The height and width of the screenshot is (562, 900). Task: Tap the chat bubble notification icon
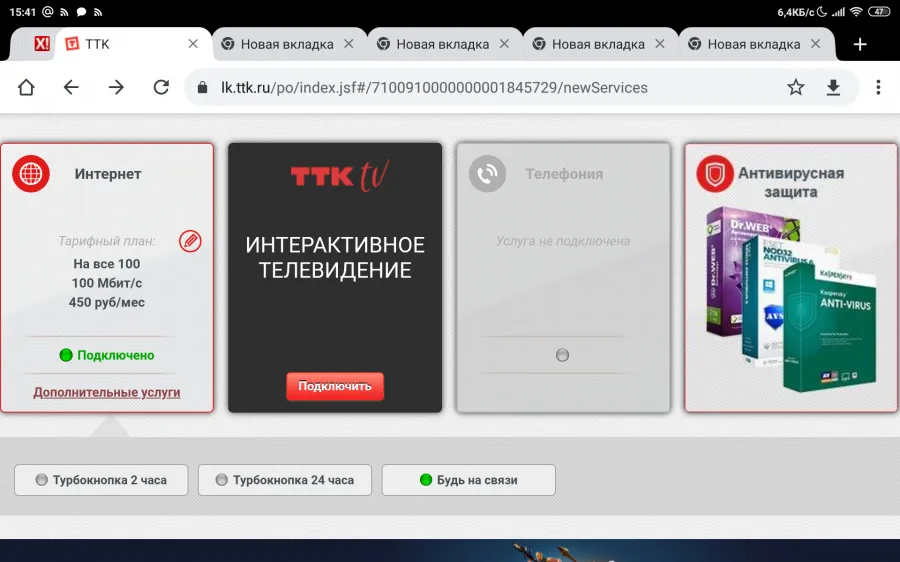(x=82, y=12)
